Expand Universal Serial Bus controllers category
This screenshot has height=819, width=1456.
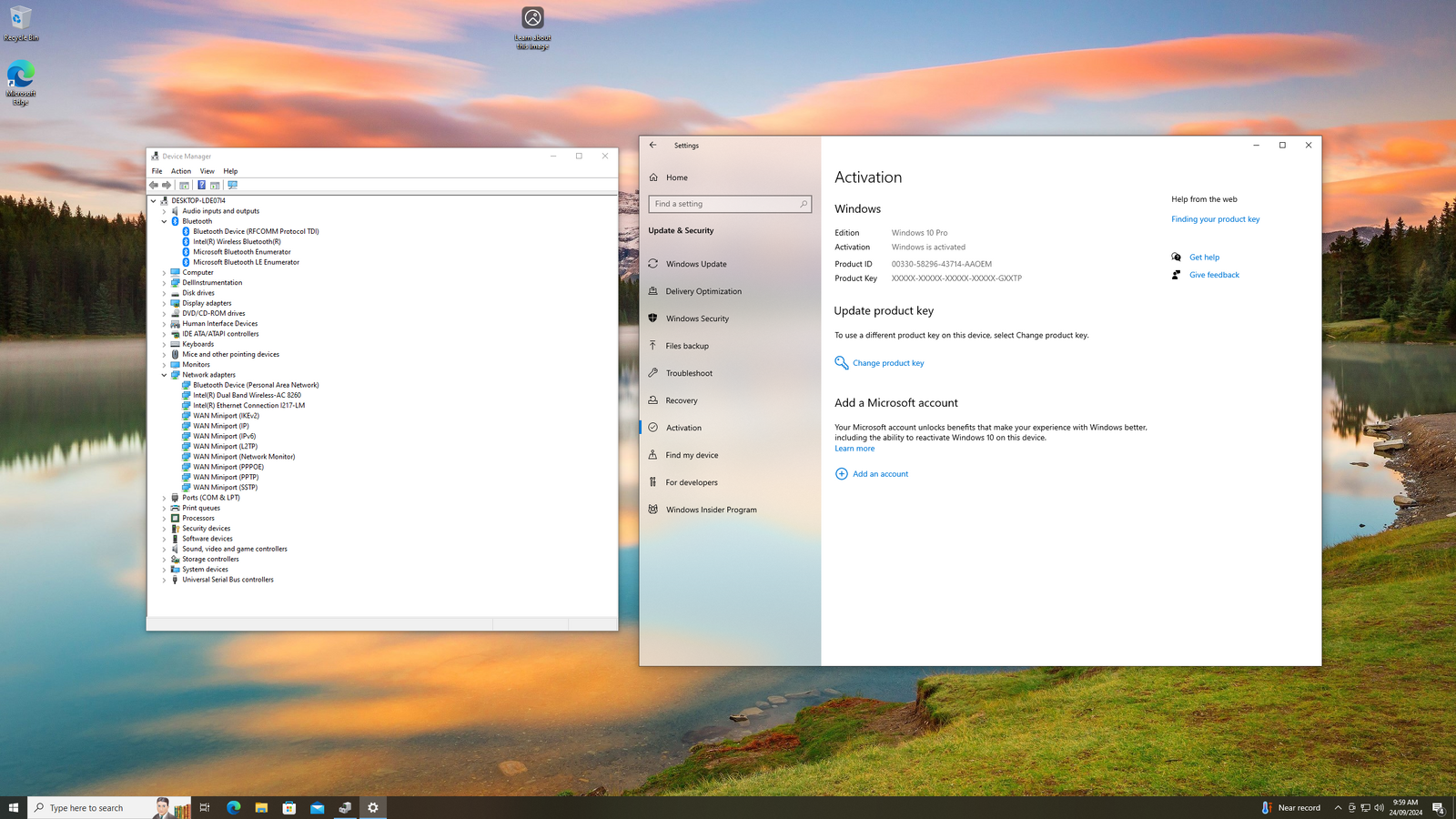click(165, 580)
